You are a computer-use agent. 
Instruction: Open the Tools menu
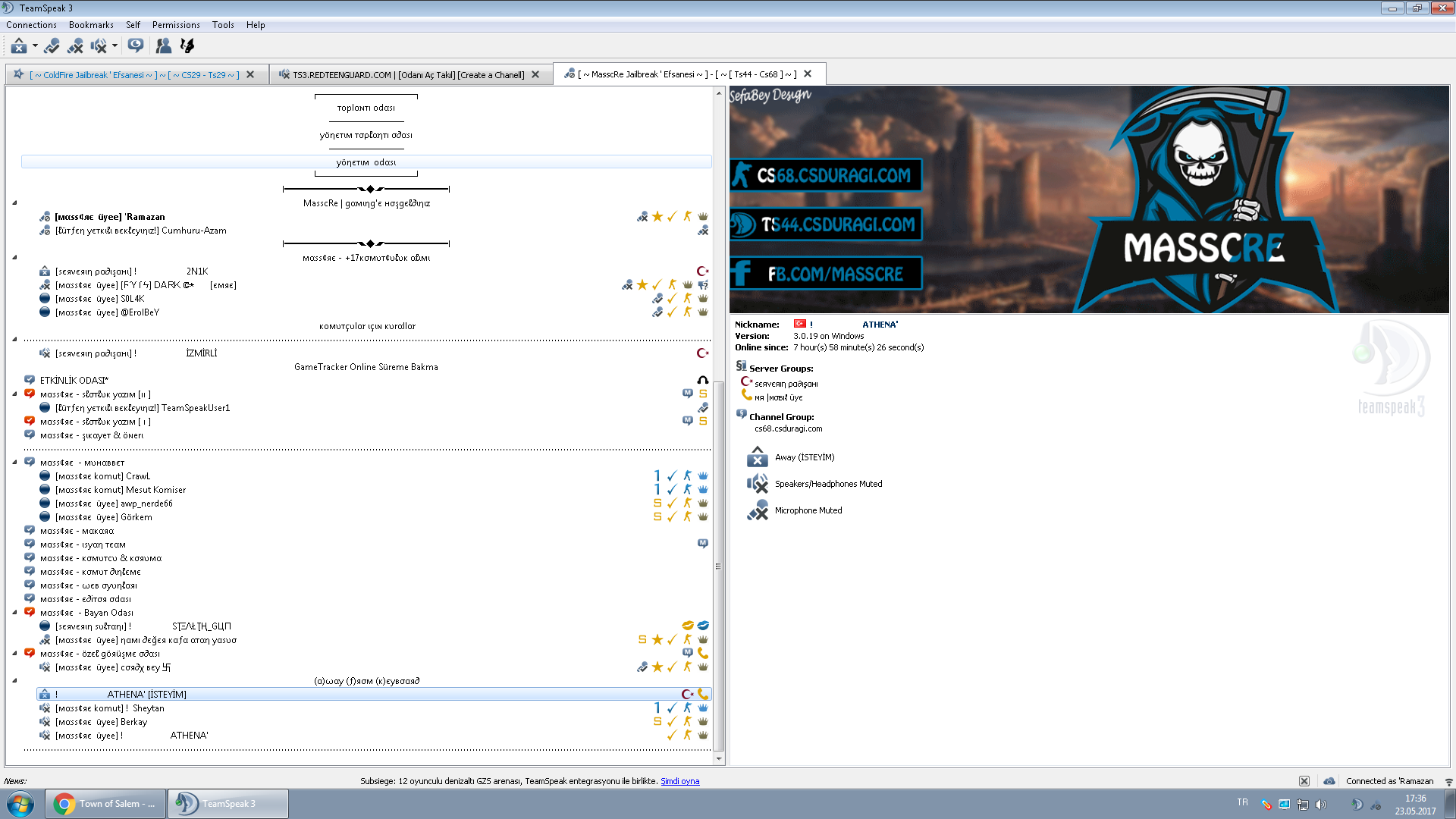[x=223, y=25]
